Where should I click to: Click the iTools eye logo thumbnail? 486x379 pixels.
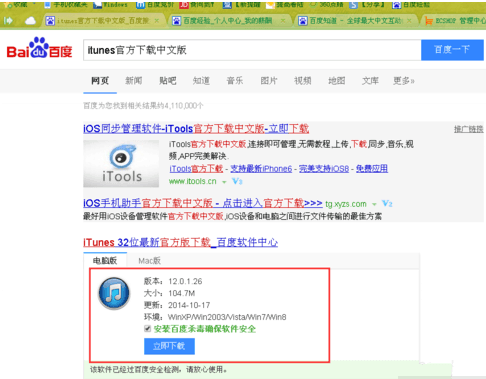121,164
